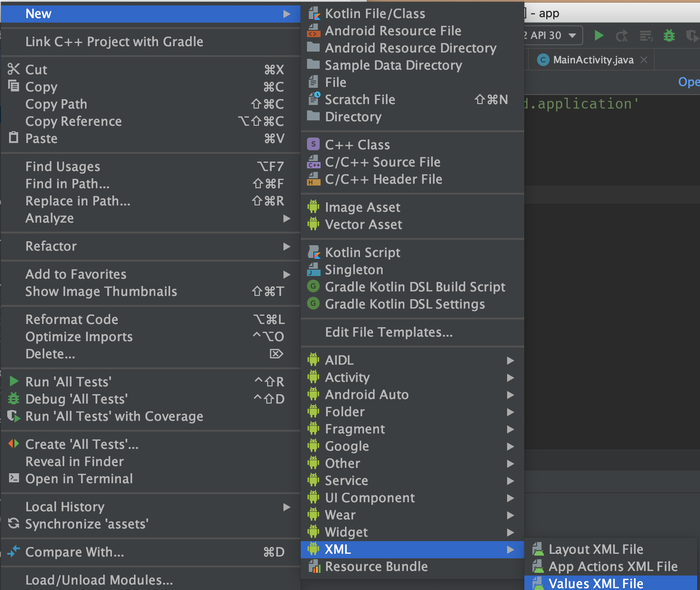This screenshot has height=590, width=700.
Task: Select the Image Asset option
Action: [x=362, y=207]
